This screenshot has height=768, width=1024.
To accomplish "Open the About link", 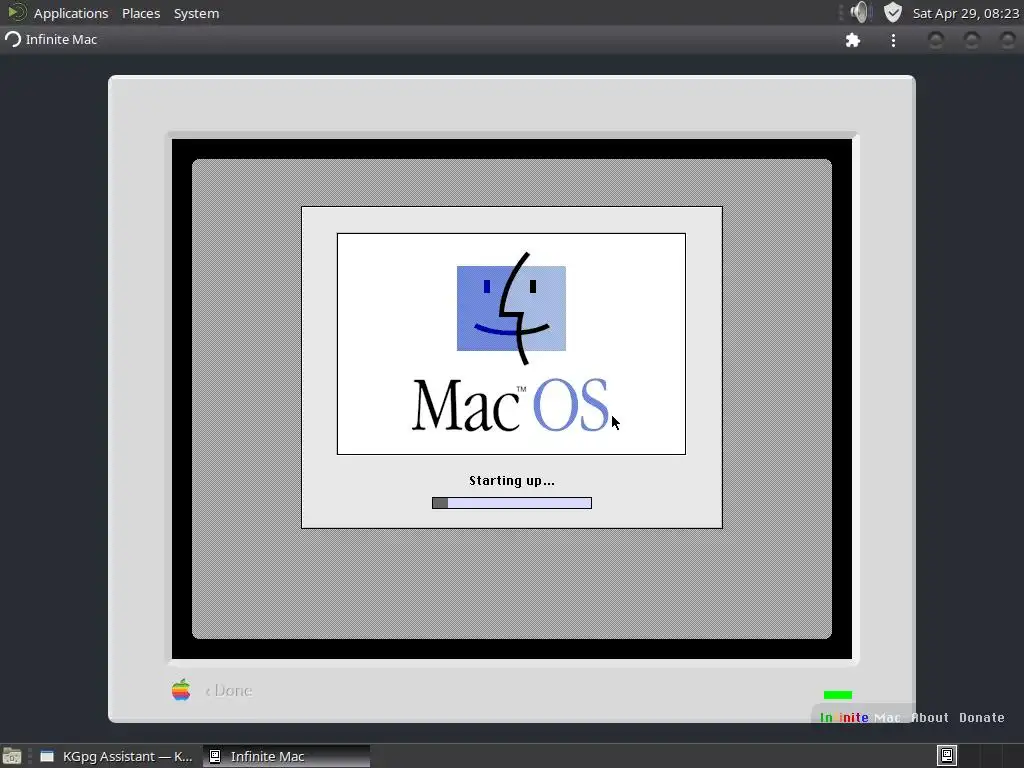I will pos(930,718).
